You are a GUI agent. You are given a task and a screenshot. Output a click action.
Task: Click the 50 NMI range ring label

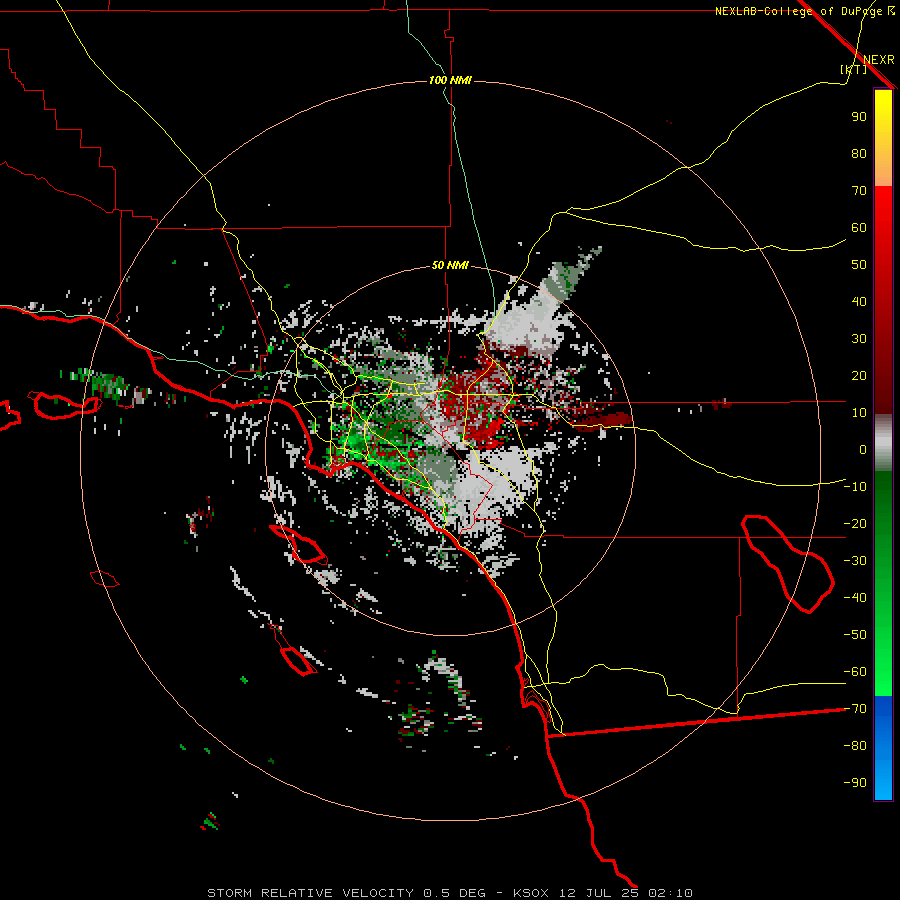coord(450,265)
